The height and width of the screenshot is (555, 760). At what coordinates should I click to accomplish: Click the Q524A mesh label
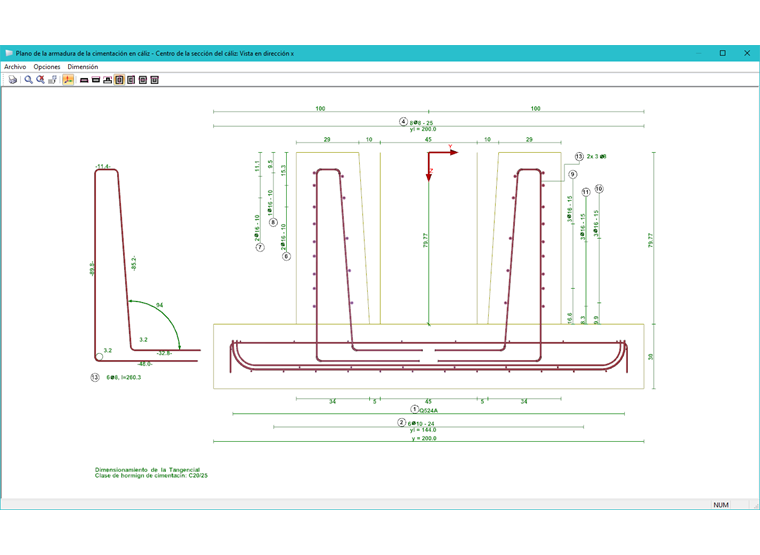coord(428,411)
